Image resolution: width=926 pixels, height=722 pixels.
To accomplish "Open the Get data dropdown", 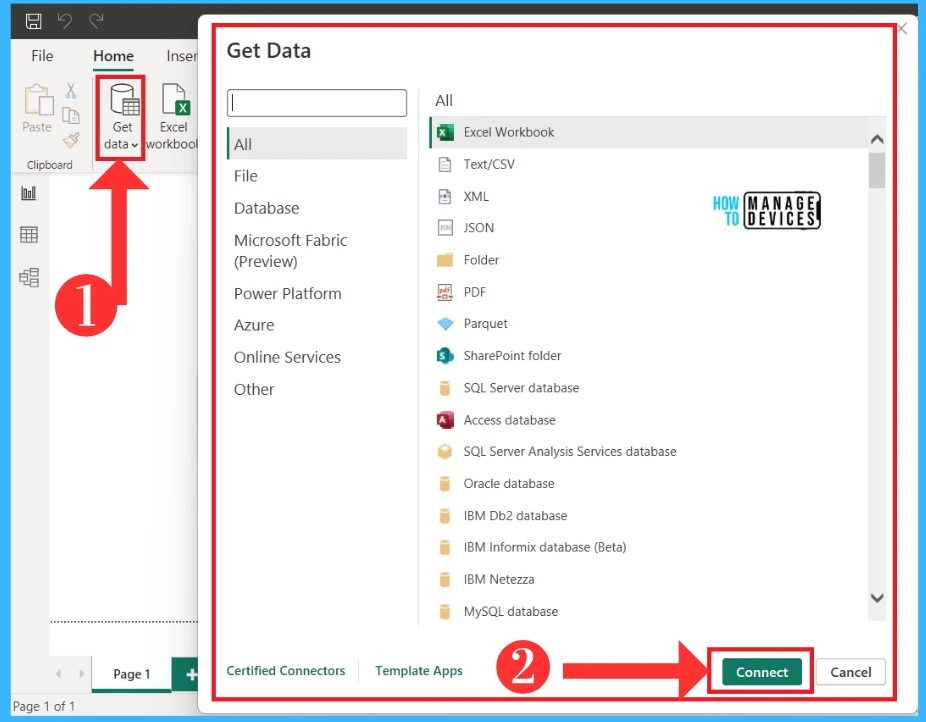I will [122, 117].
